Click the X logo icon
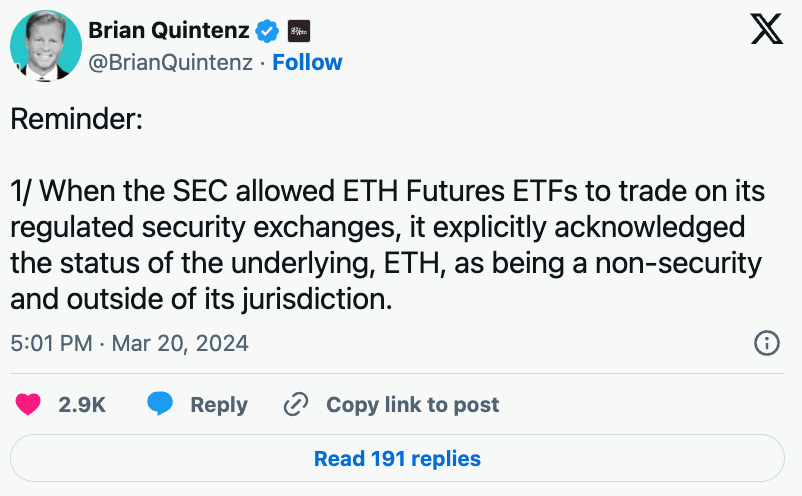This screenshot has height=496, width=802. click(766, 30)
